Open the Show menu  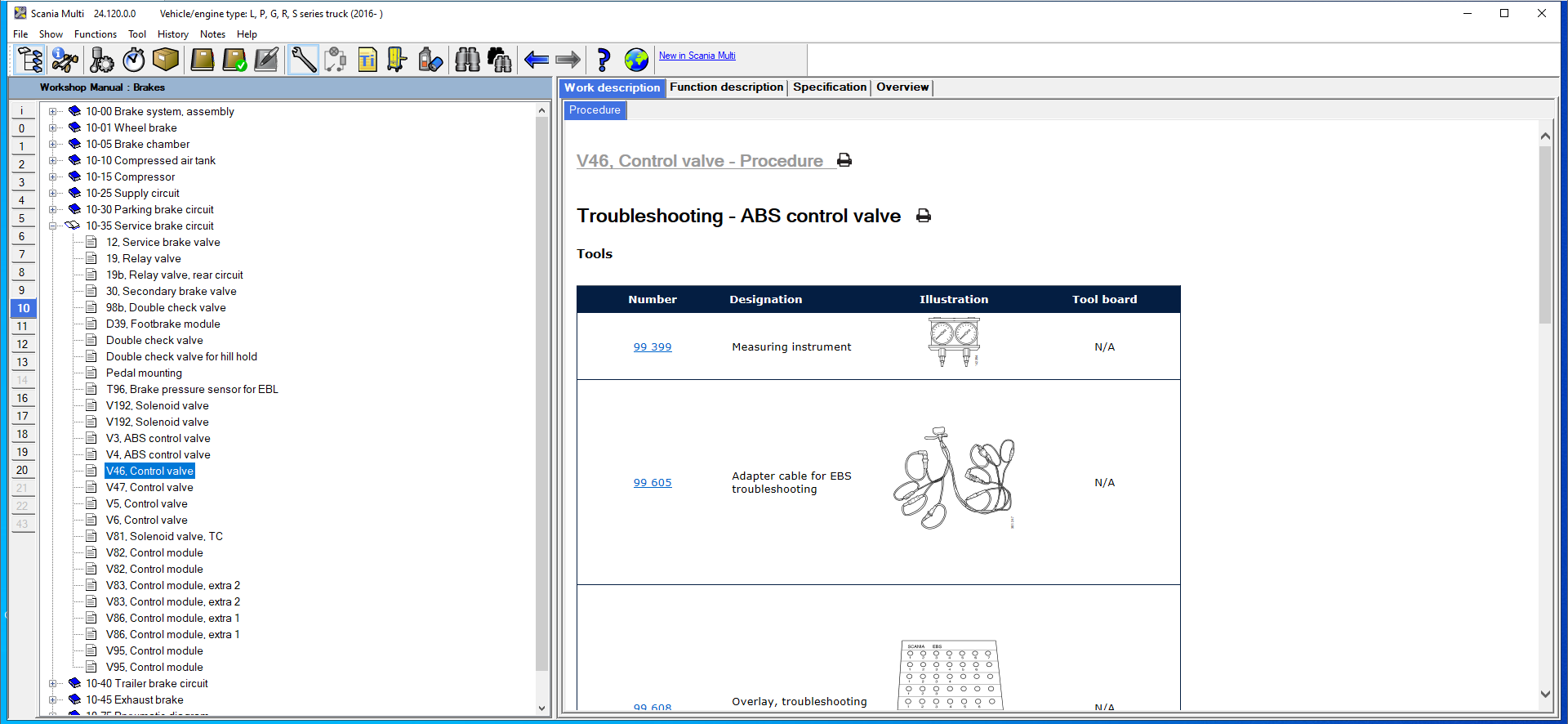tap(51, 34)
